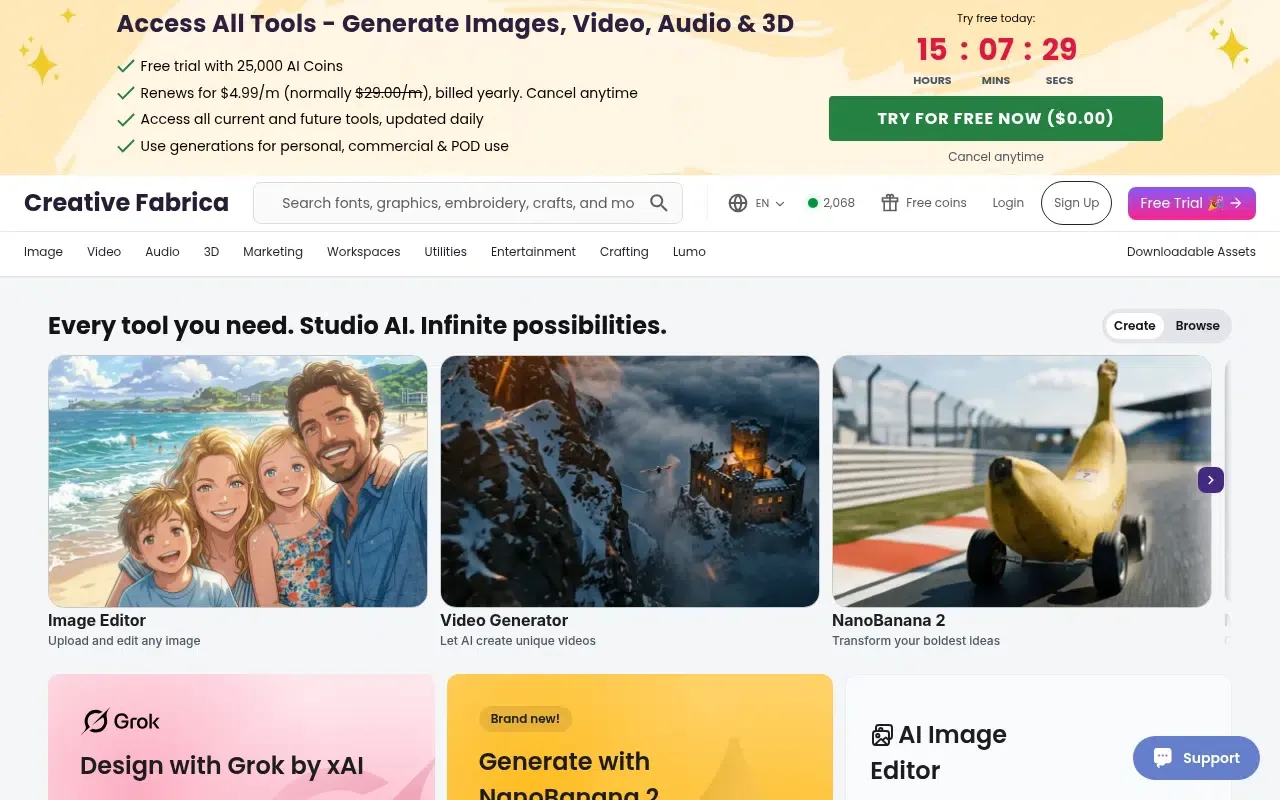
Task: Open the Workspaces menu
Action: [363, 252]
